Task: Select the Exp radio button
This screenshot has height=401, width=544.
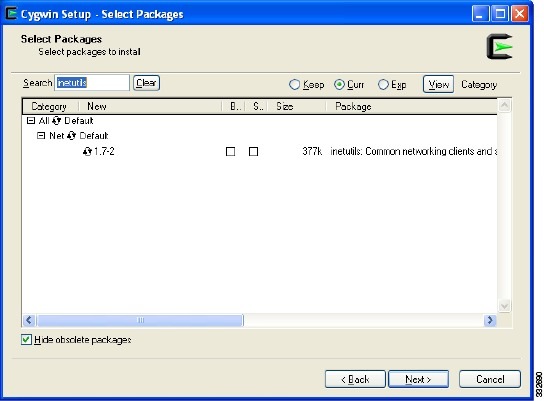Action: coord(383,85)
